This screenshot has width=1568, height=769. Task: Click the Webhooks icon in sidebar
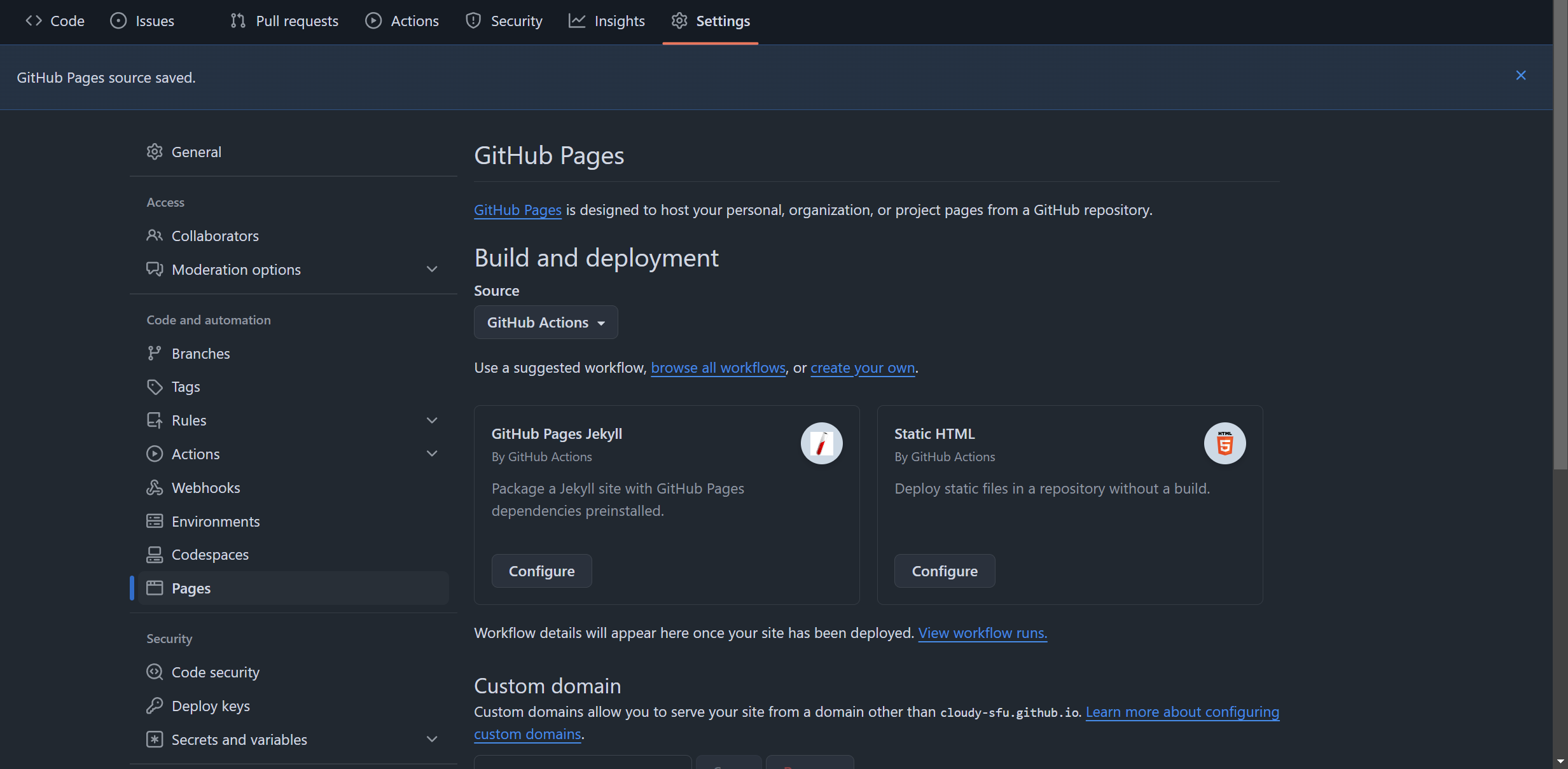coord(155,488)
